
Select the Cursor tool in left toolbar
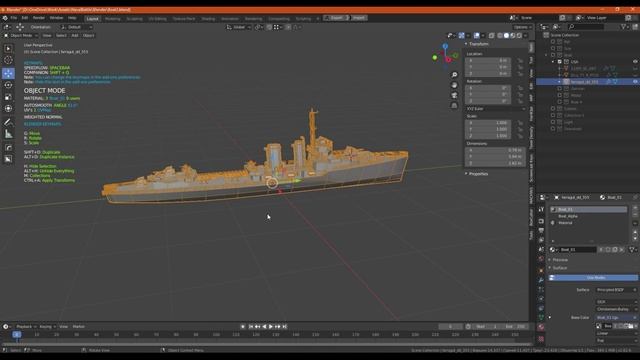tap(8, 60)
